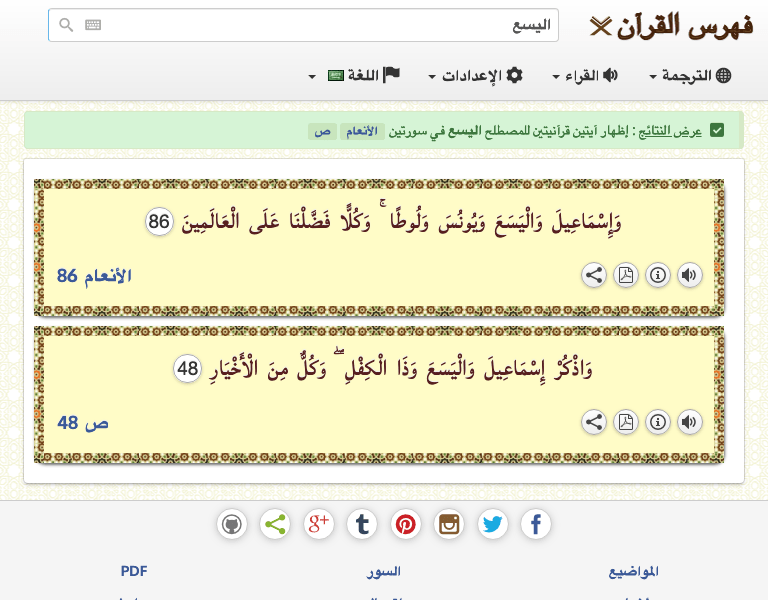Viewport: 768px width, 600px height.
Task: Click the السور footer link
Action: point(385,572)
